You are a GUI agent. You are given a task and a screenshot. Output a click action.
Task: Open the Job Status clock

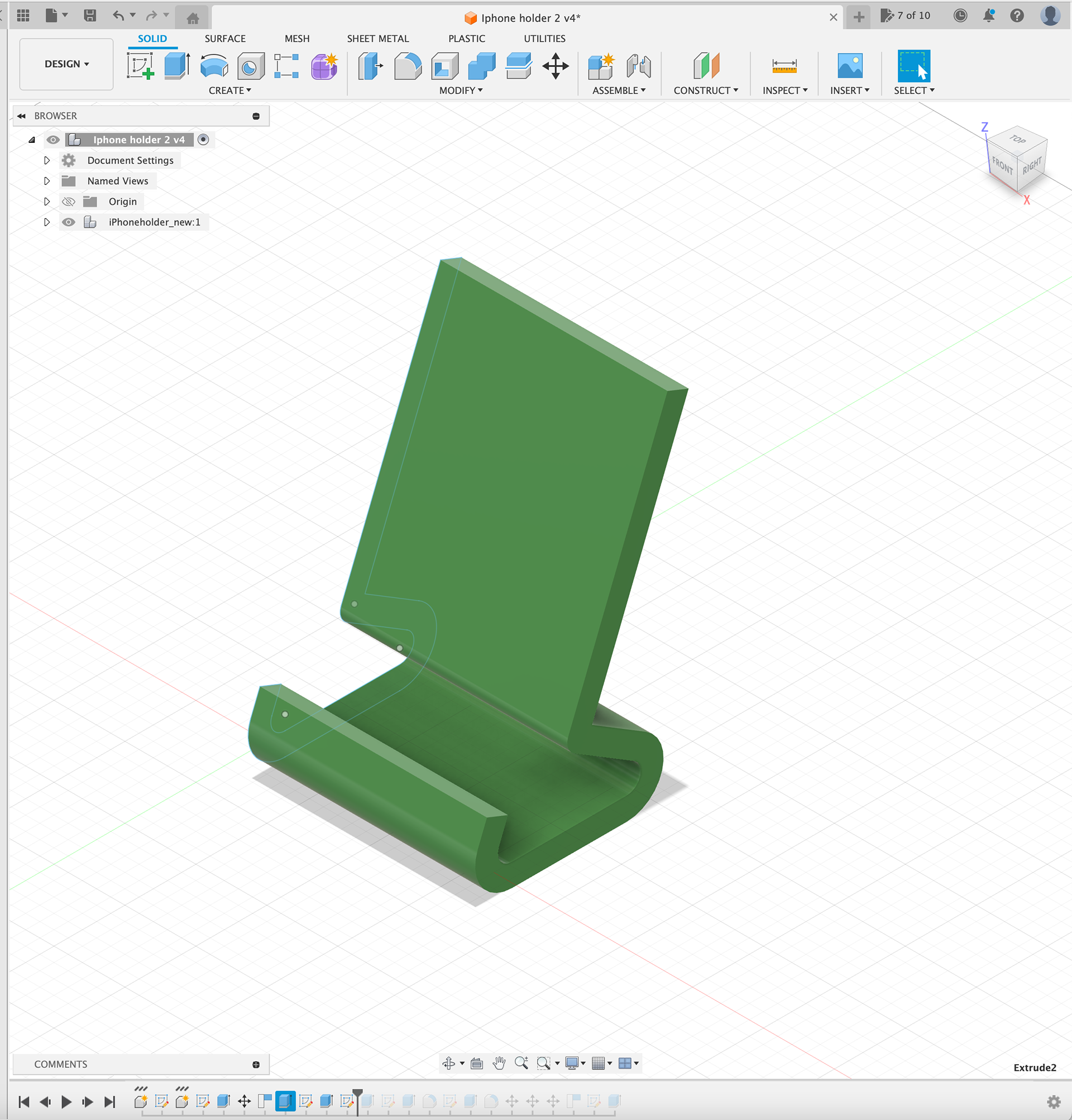point(960,16)
